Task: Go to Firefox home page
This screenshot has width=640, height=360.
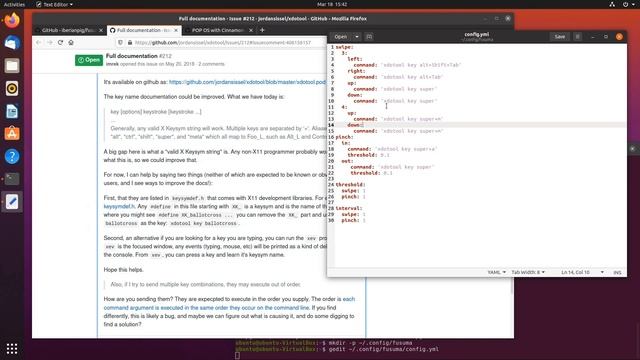Action: [71, 42]
